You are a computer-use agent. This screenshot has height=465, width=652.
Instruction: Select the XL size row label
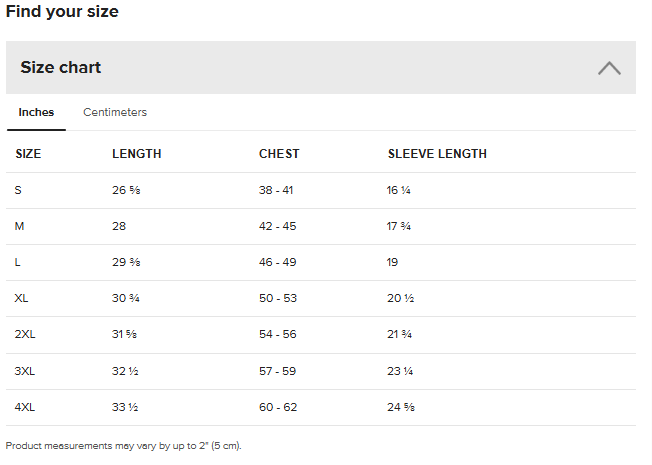tap(22, 299)
